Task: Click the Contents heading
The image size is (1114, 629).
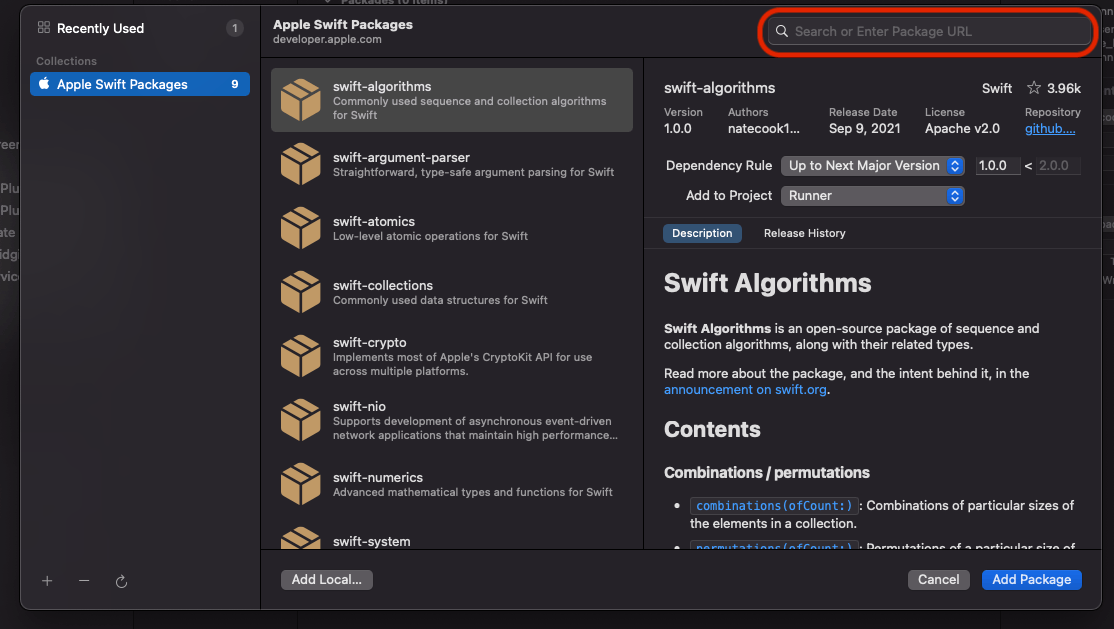Action: point(712,429)
